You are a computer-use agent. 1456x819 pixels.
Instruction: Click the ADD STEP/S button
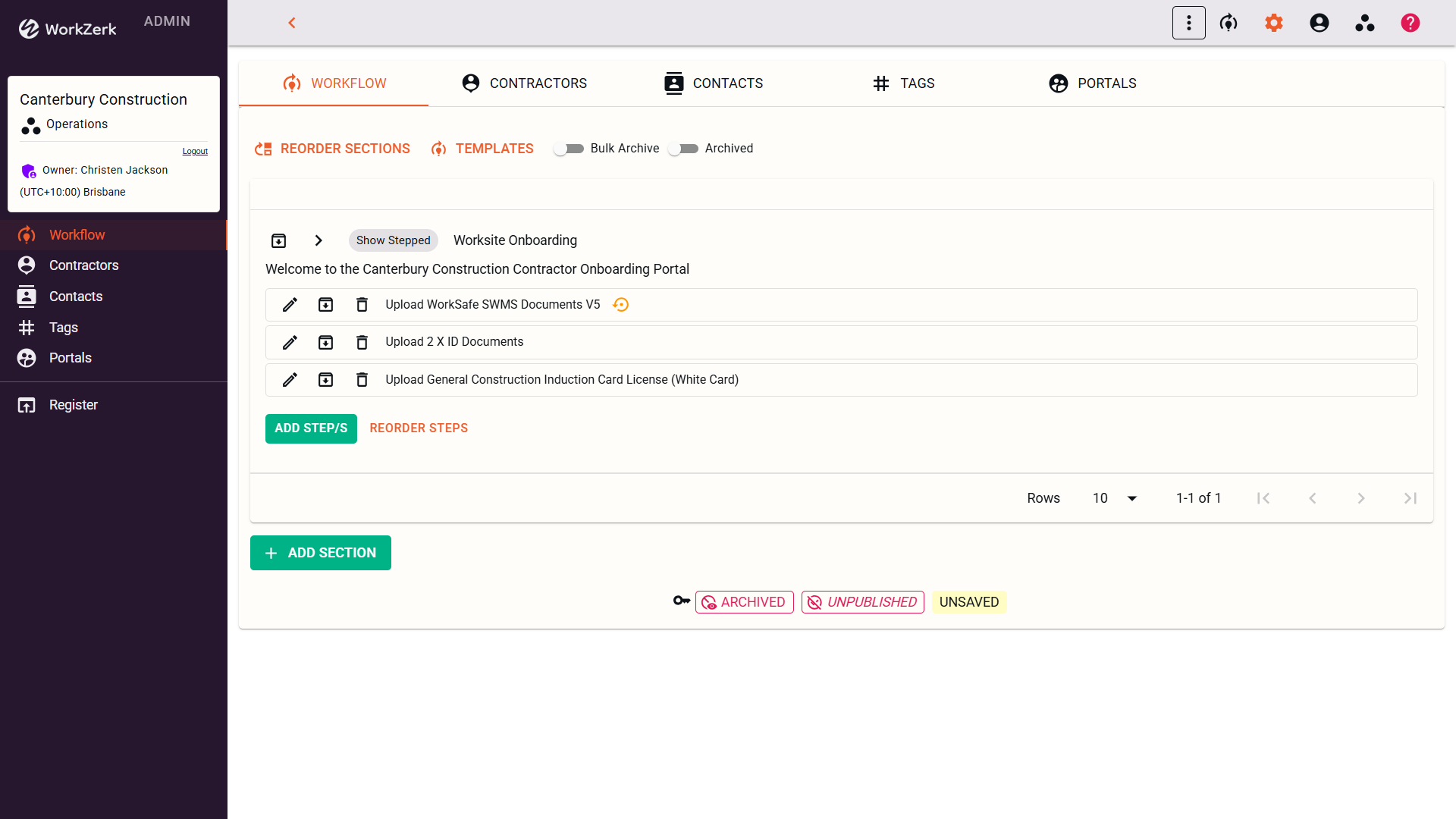click(x=311, y=428)
